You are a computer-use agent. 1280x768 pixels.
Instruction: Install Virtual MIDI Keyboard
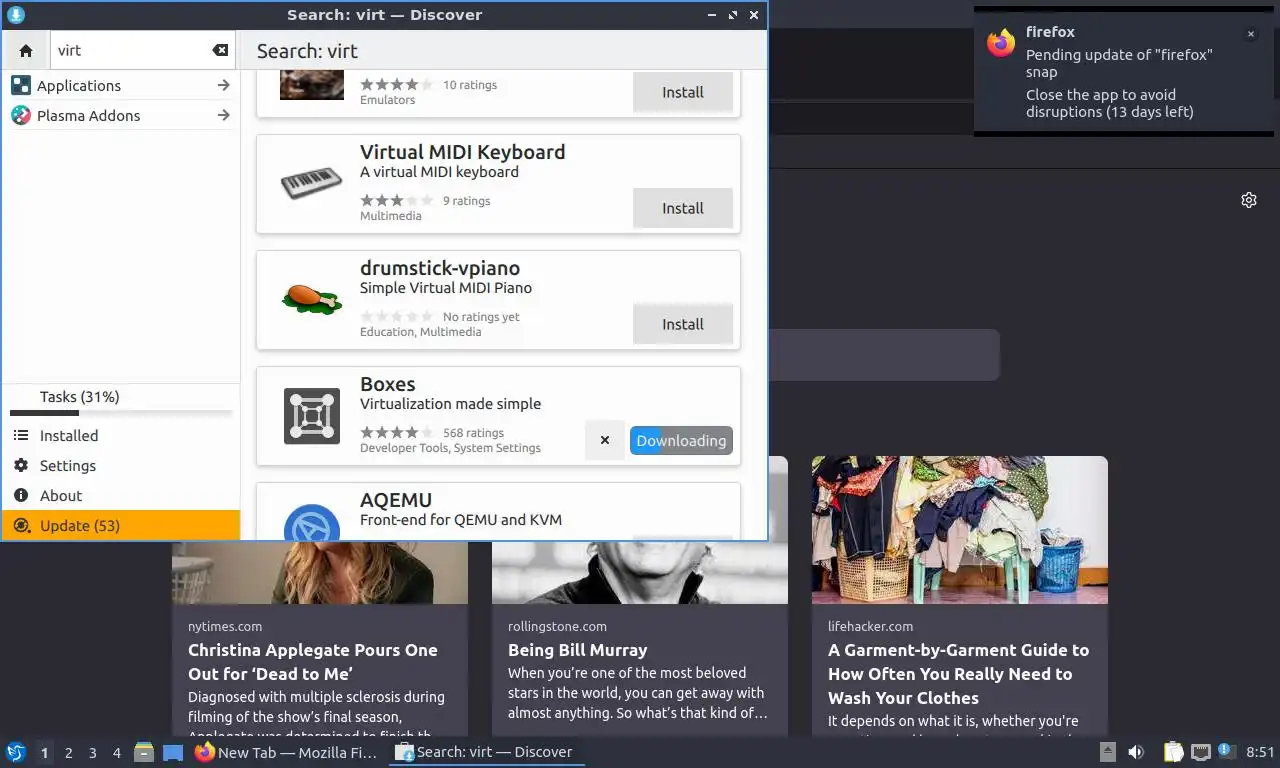[683, 208]
